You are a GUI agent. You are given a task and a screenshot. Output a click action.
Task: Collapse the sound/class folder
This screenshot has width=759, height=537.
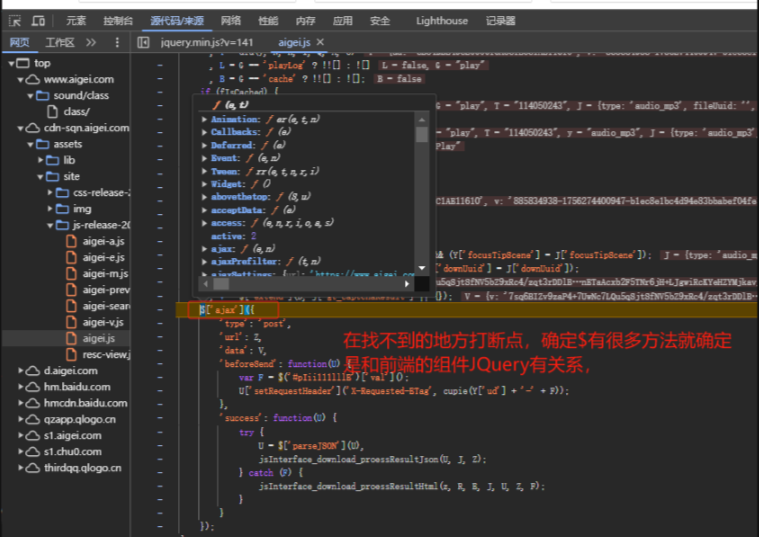click(x=30, y=95)
